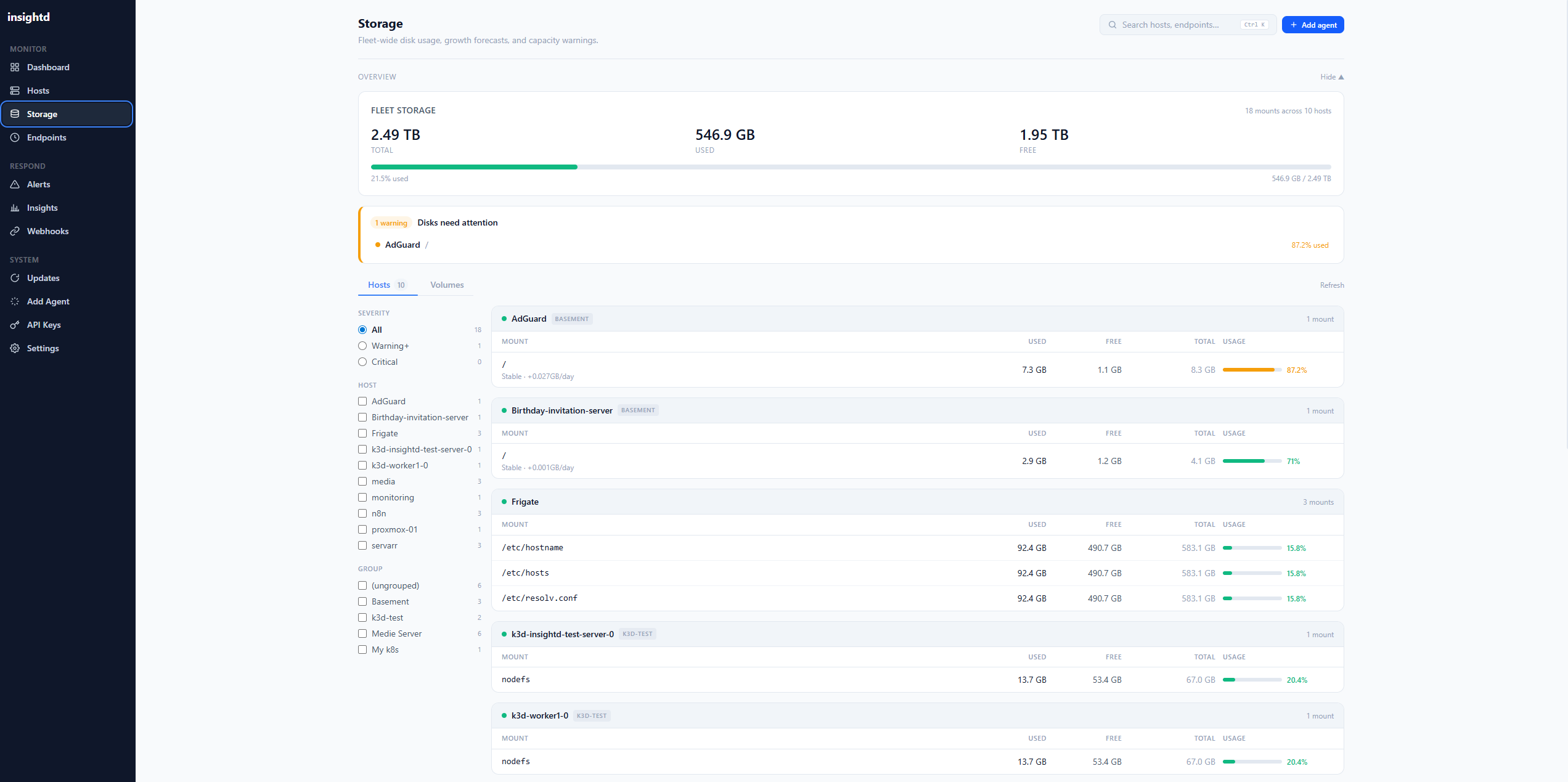
Task: Click the 18 mounts across 10 hosts text
Action: pos(1288,111)
